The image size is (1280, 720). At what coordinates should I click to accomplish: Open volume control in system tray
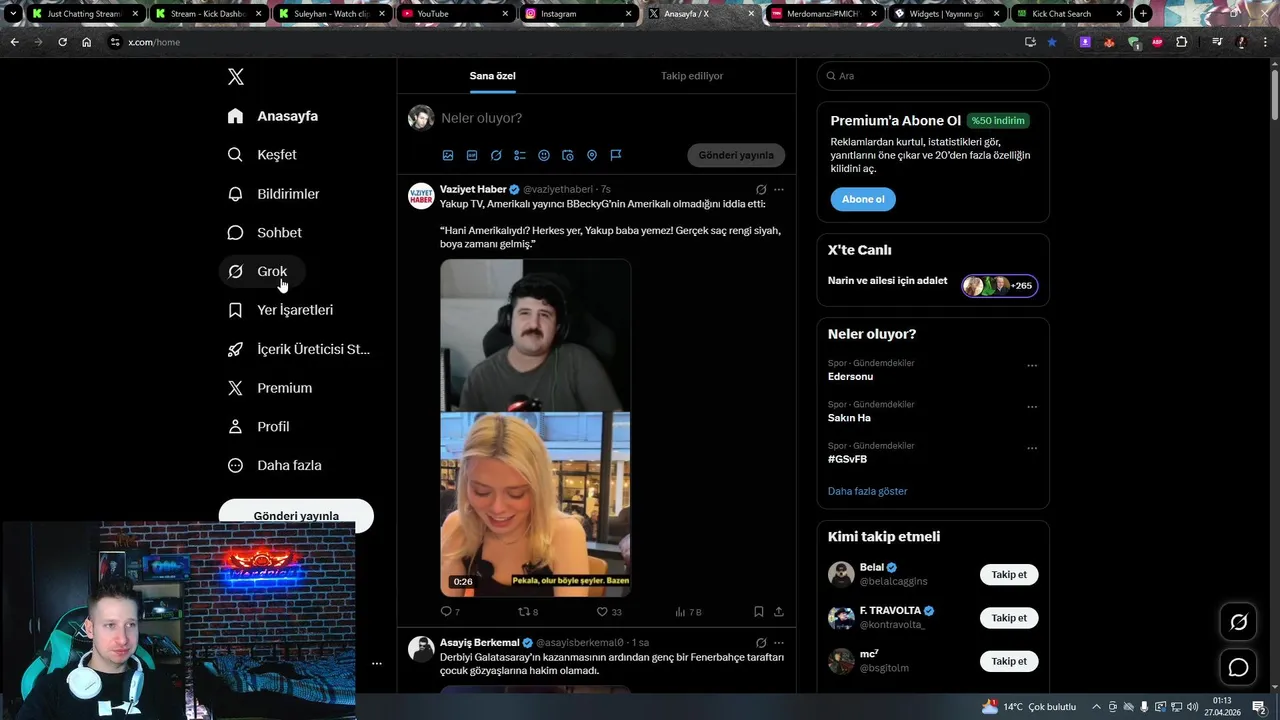tap(1192, 707)
